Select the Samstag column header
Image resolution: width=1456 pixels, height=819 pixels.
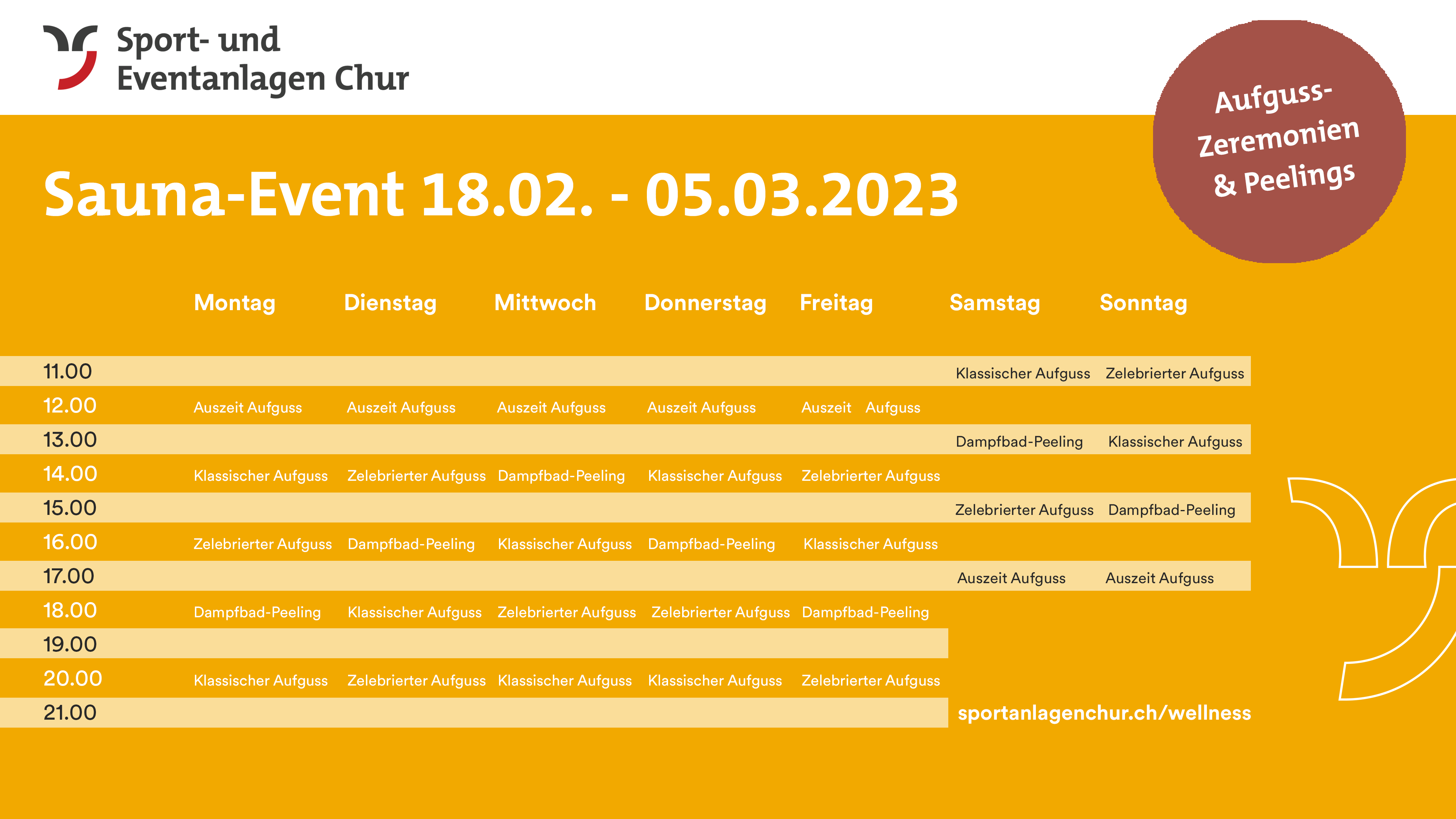click(995, 303)
